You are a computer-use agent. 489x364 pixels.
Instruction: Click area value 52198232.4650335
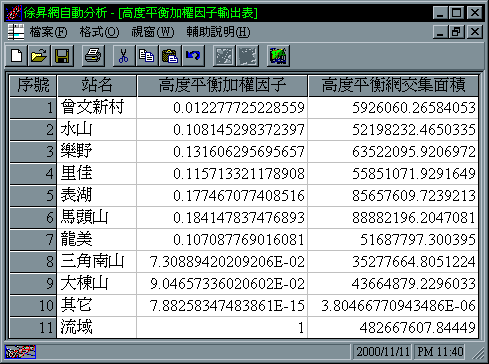[393, 130]
